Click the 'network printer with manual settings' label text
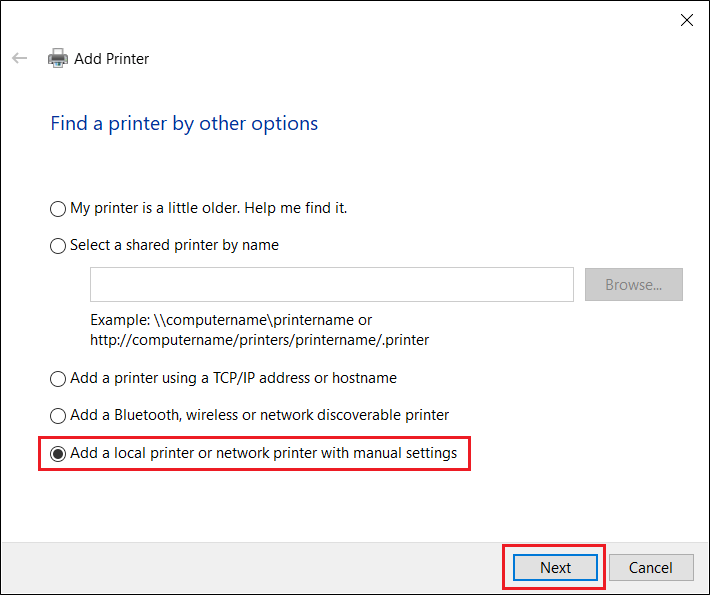This screenshot has width=710, height=595. click(x=336, y=453)
